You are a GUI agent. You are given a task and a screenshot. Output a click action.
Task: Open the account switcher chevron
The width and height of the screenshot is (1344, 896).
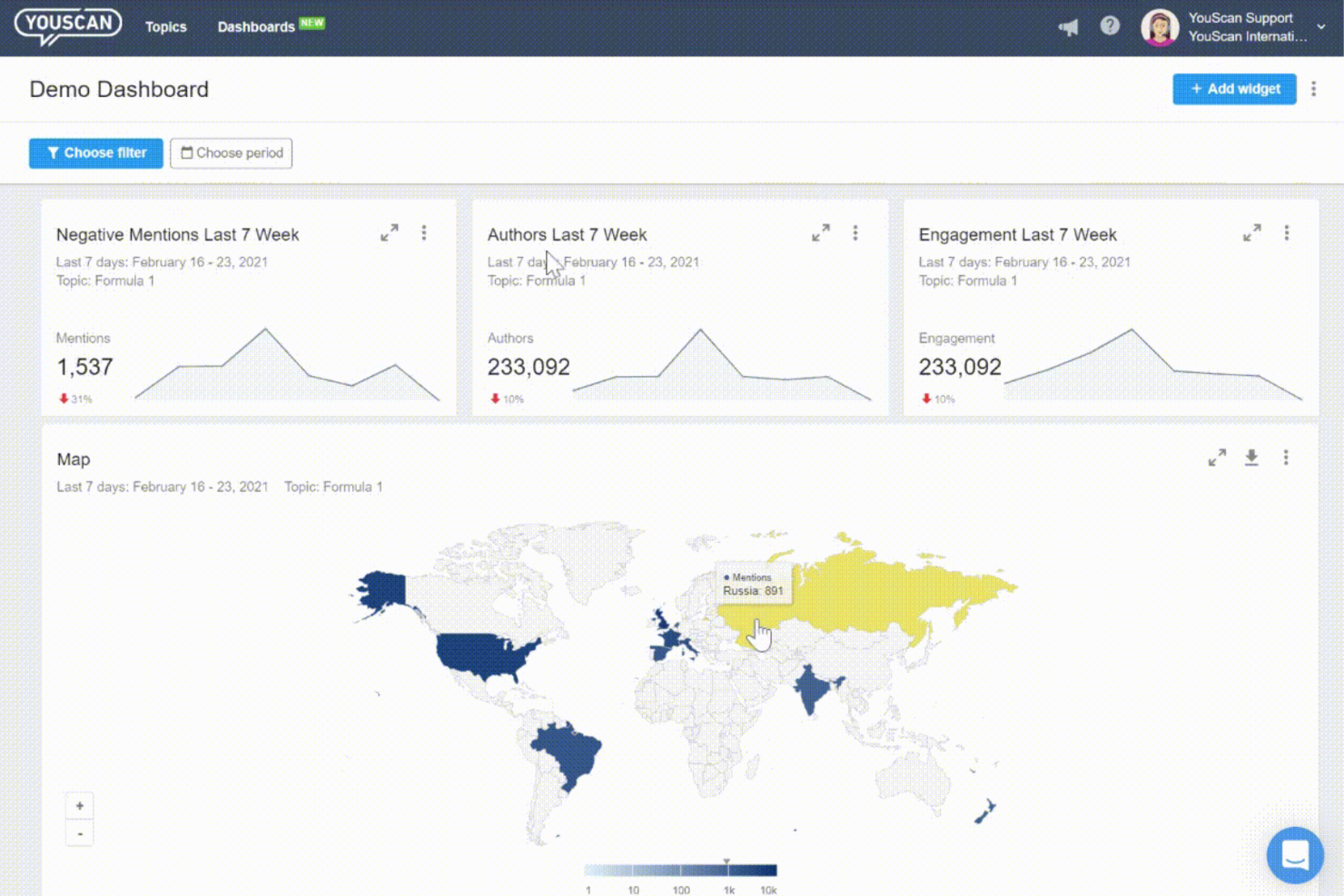1322,26
